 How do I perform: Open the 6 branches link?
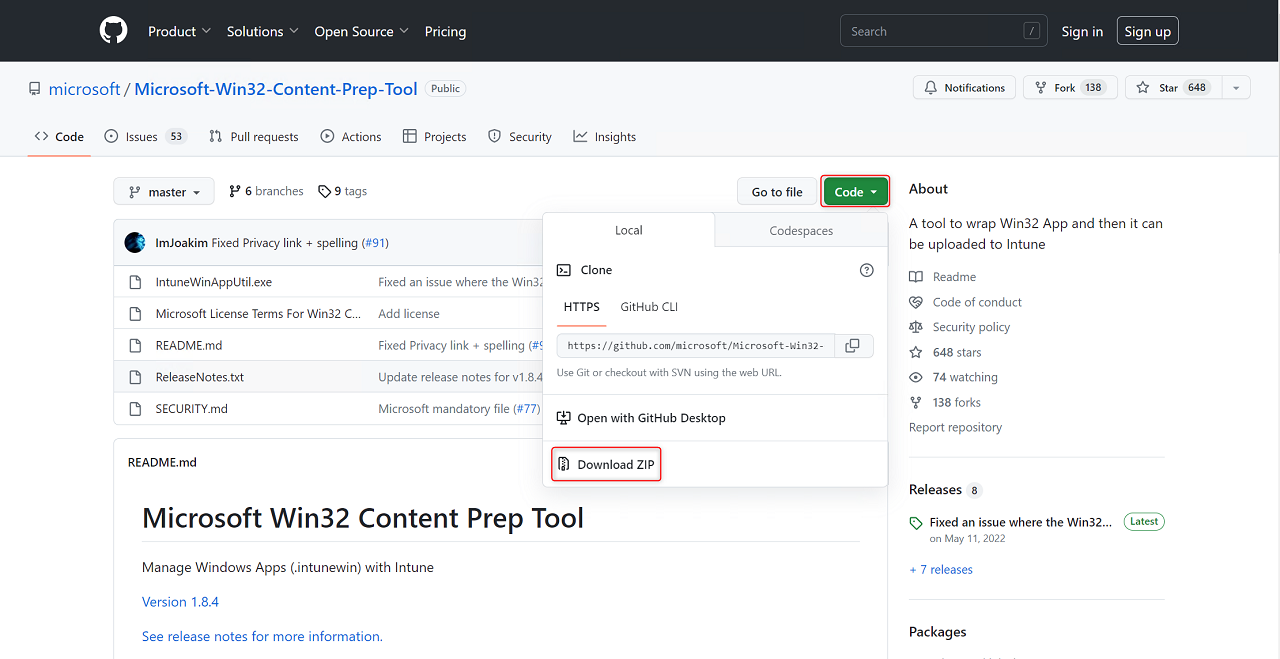266,191
